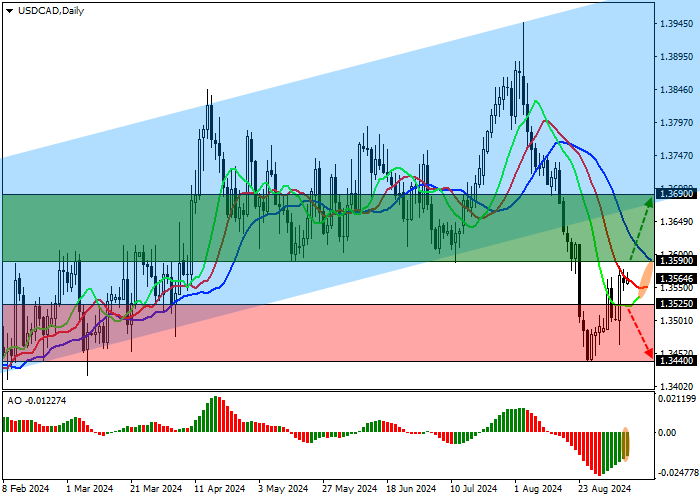Select the AO -0.012274 indicator label

(x=37, y=400)
